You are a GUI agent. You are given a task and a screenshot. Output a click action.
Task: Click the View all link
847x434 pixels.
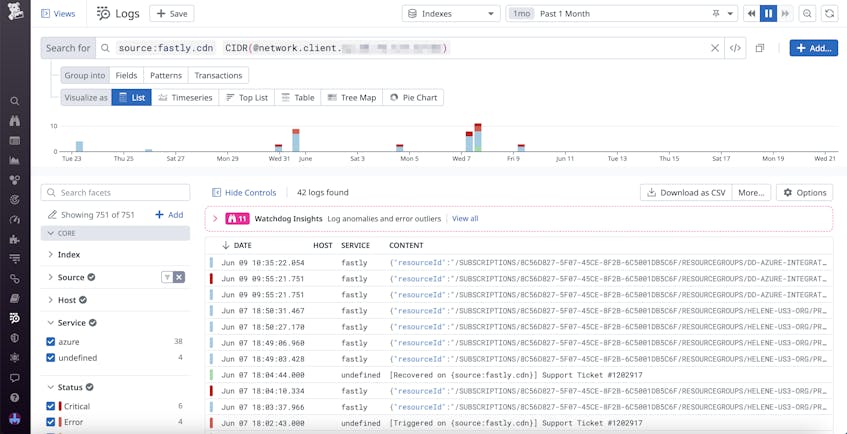(465, 219)
